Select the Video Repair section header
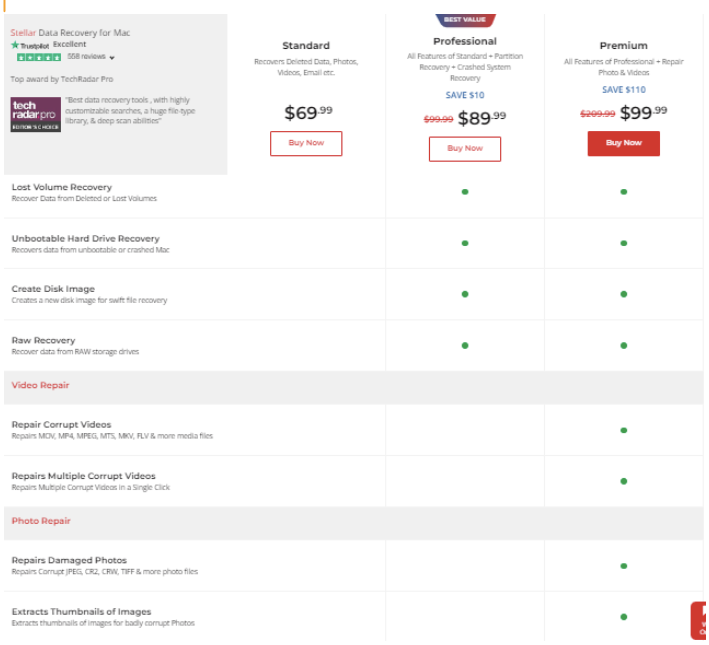The image size is (709, 645). click(x=40, y=385)
